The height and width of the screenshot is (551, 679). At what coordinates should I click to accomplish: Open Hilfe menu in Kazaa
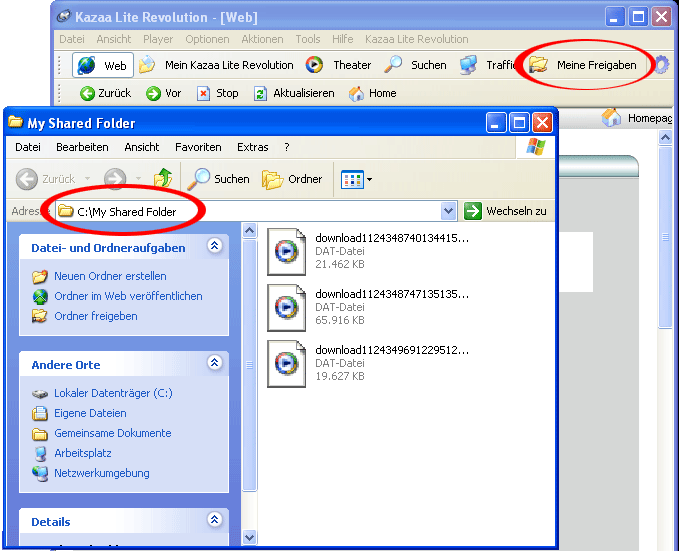point(343,39)
